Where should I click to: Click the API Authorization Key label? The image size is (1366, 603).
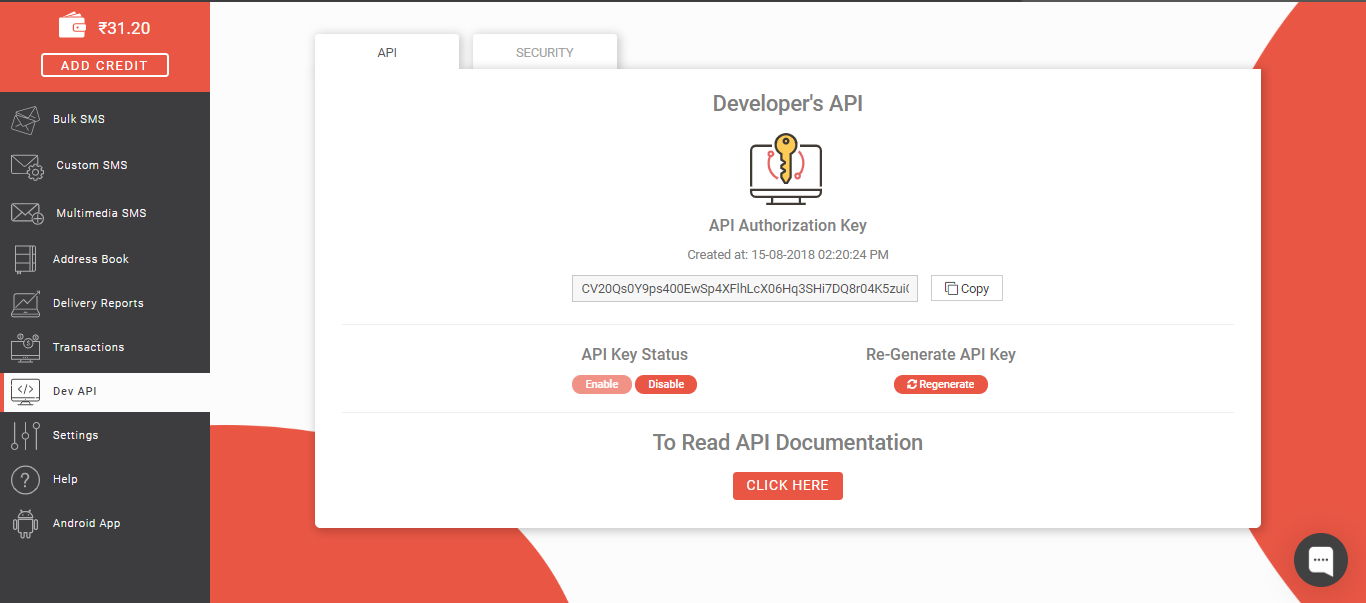click(788, 225)
